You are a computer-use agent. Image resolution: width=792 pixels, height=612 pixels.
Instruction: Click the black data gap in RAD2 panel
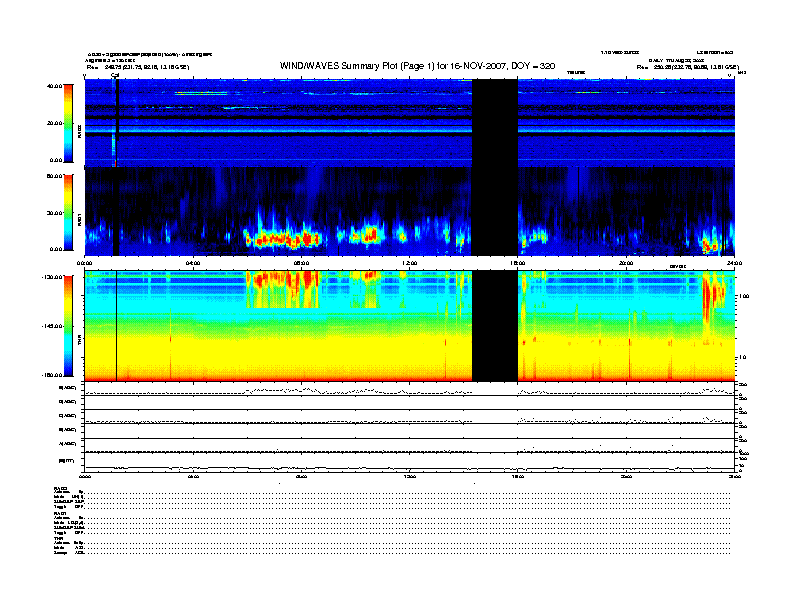tap(494, 123)
